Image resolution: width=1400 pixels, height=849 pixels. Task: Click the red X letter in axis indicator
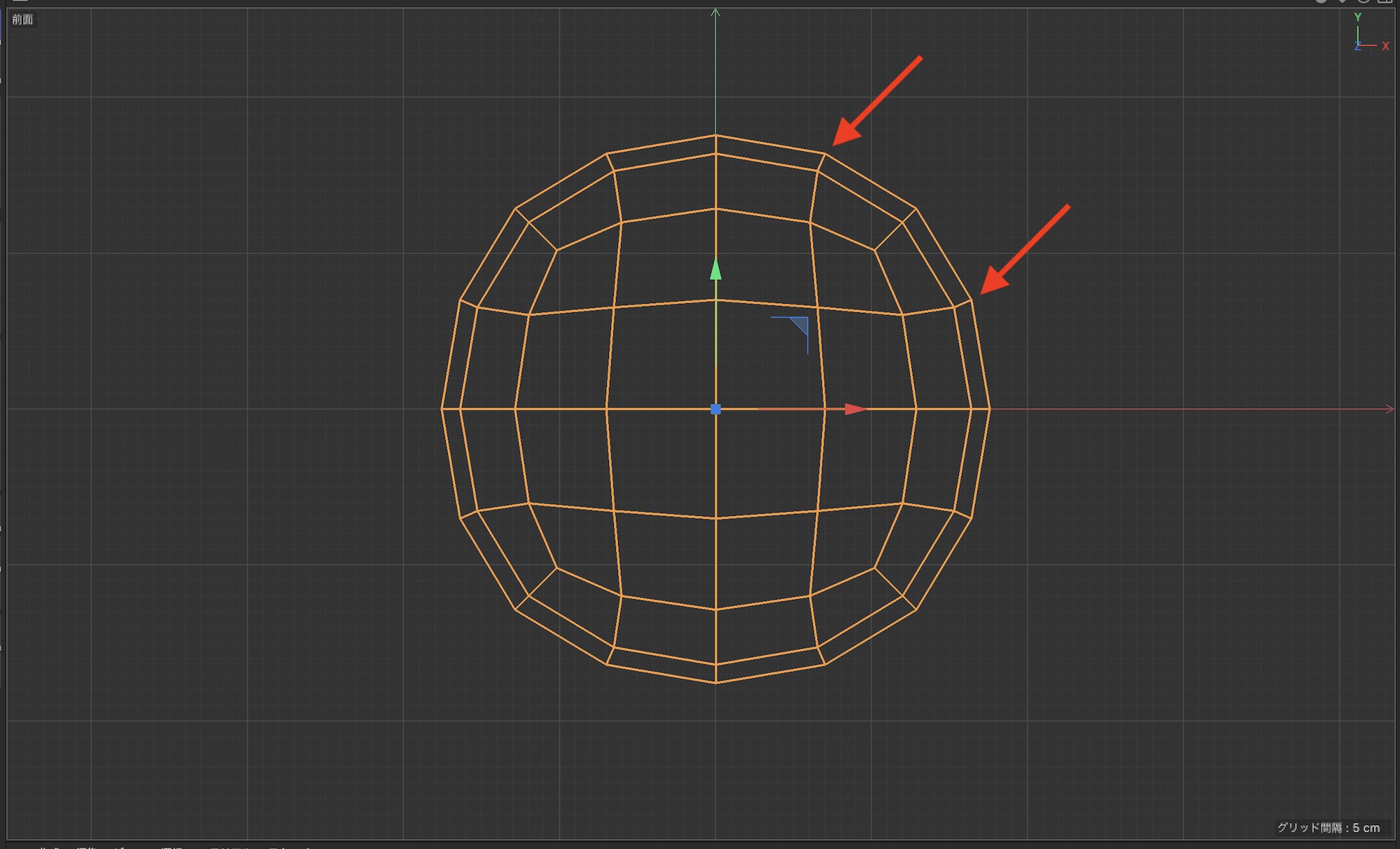coord(1385,46)
